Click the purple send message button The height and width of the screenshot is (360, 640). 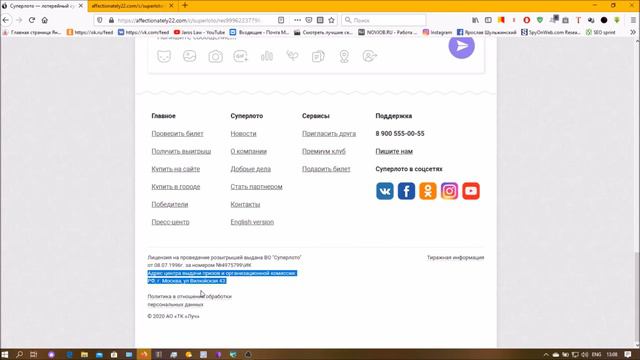tap(462, 46)
